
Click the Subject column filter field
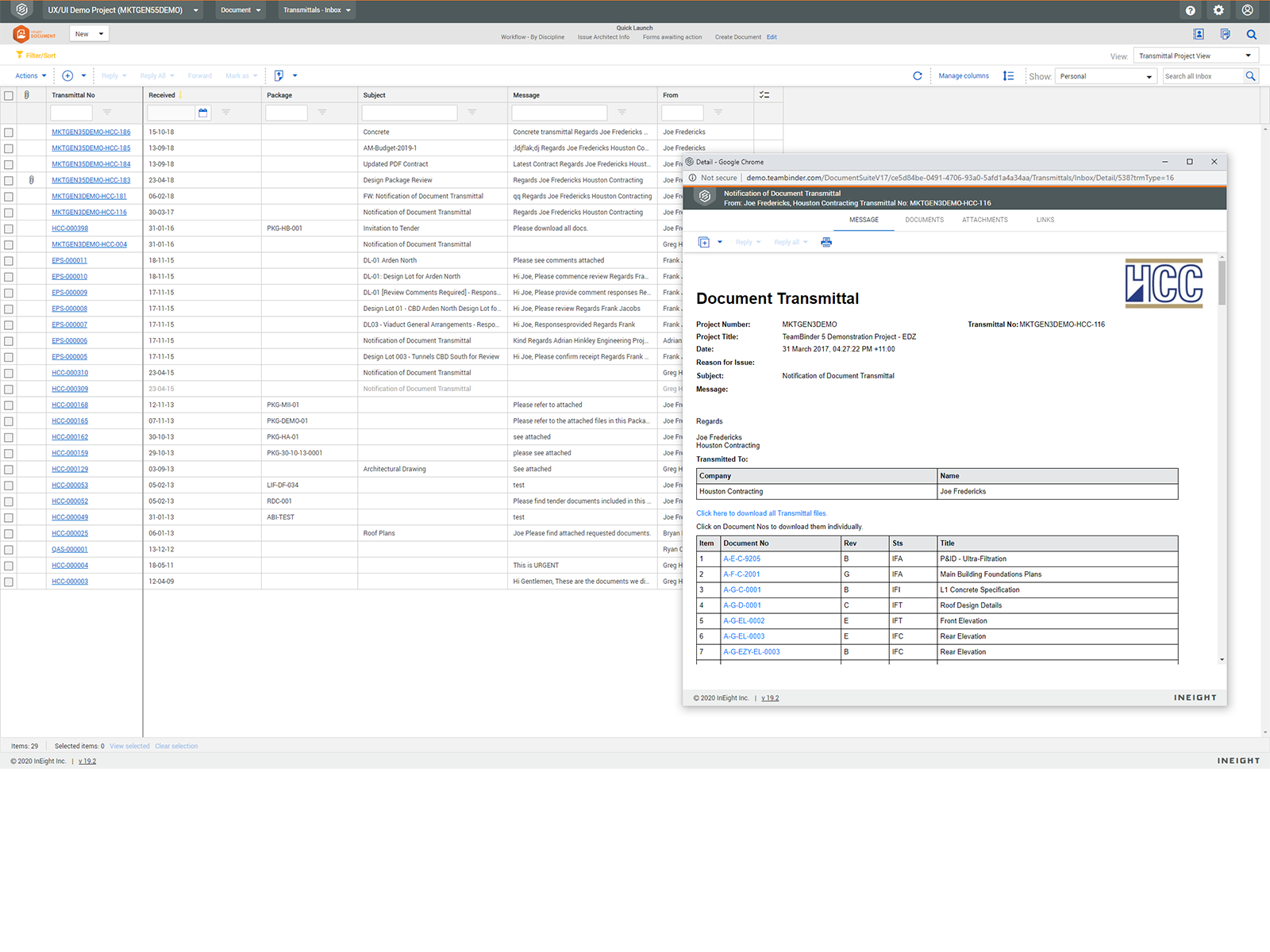pos(410,113)
